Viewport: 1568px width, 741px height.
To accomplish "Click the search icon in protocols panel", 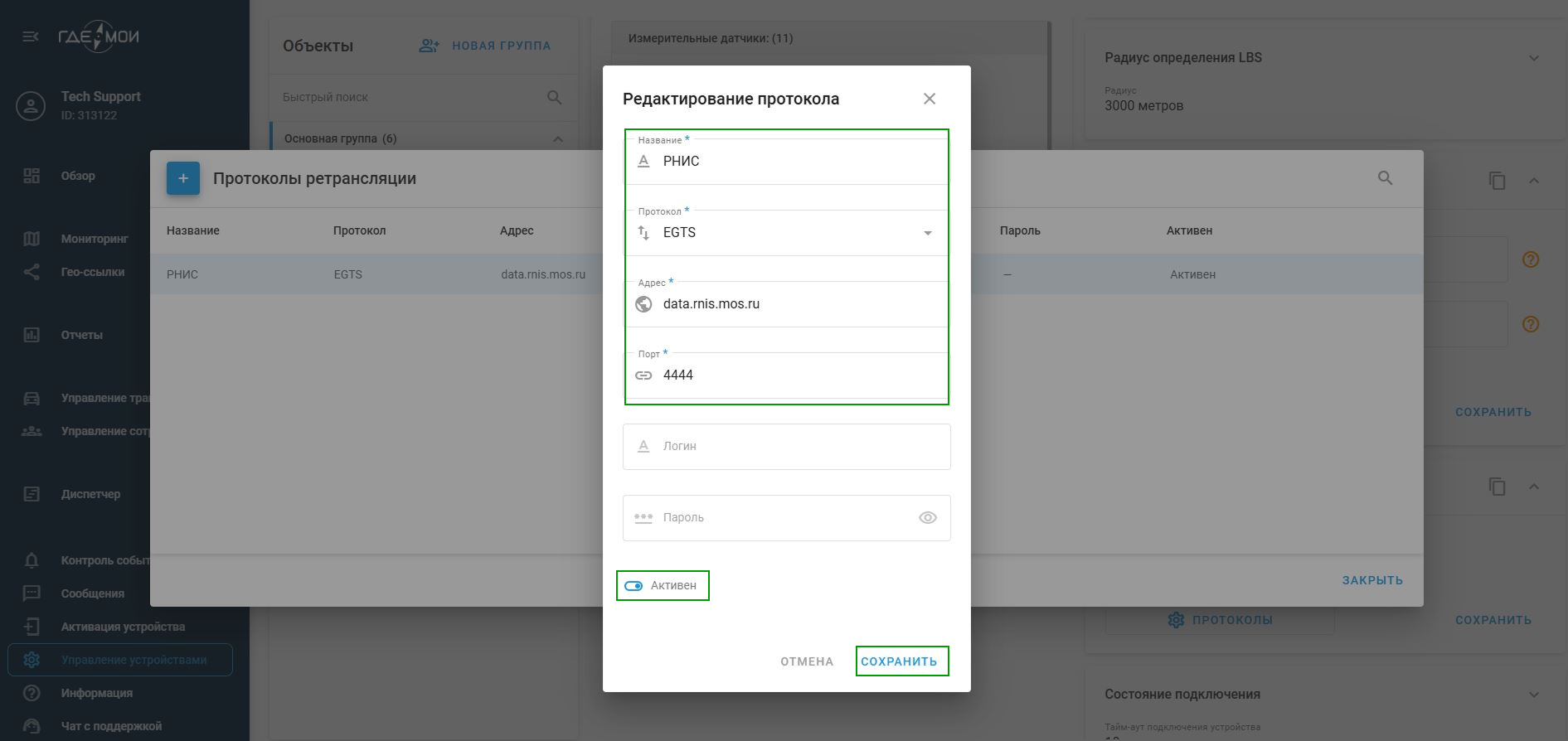I will 1385,178.
